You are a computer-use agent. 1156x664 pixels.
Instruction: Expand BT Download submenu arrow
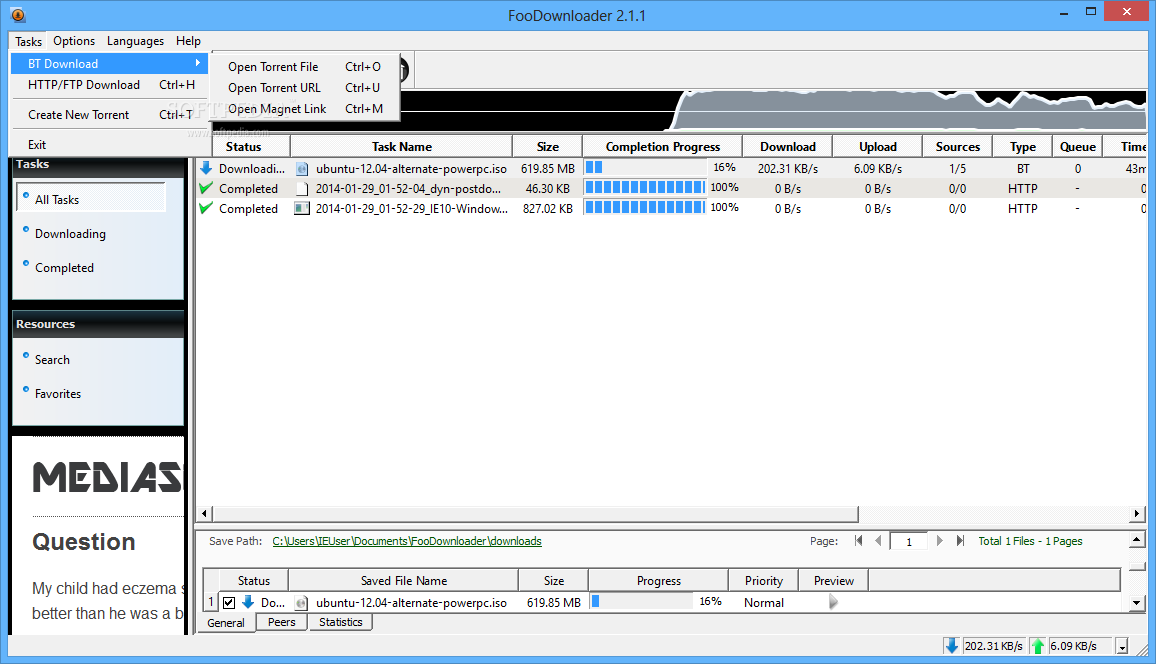pyautogui.click(x=198, y=63)
